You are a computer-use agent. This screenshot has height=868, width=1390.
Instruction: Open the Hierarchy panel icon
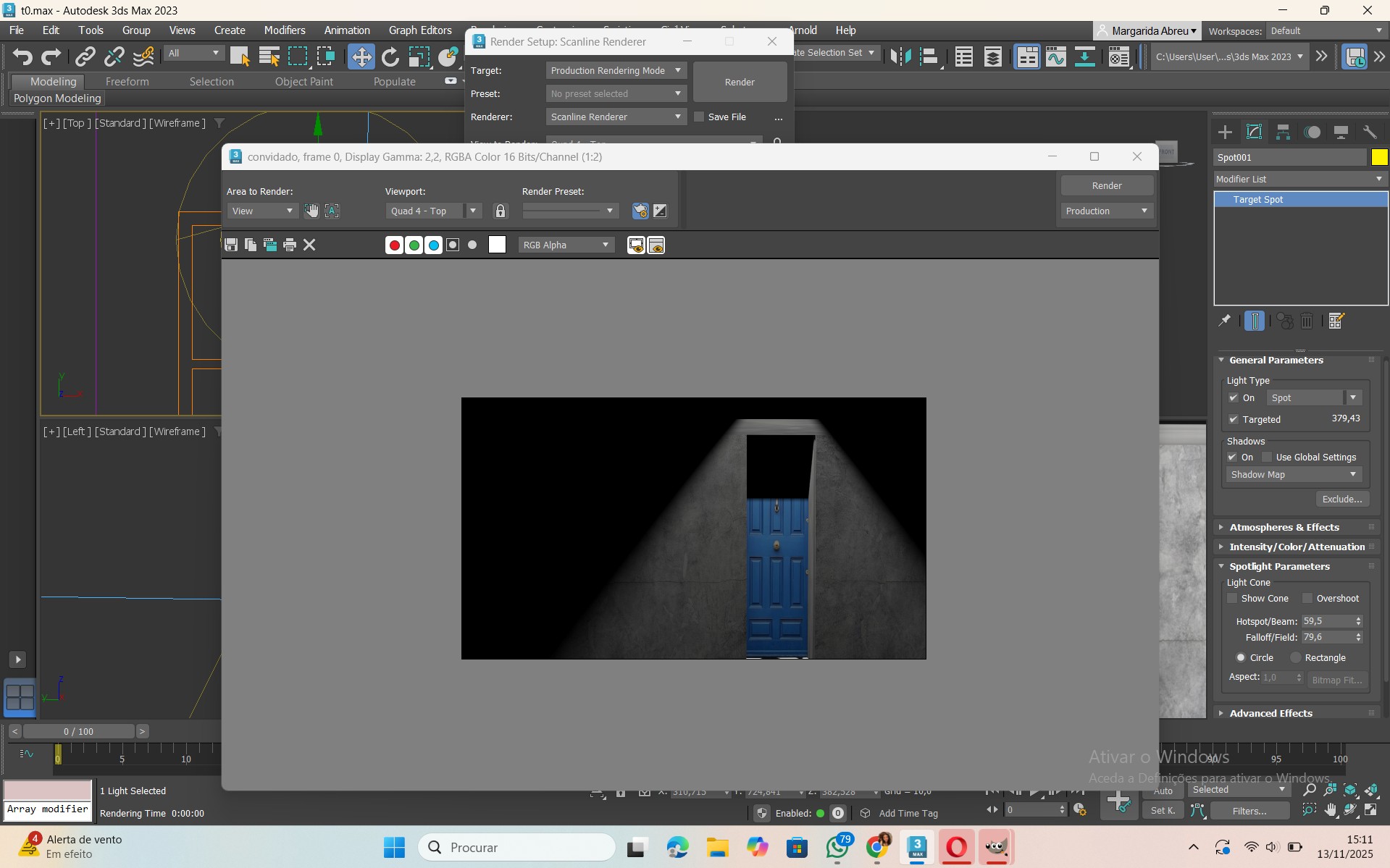coord(1283,132)
